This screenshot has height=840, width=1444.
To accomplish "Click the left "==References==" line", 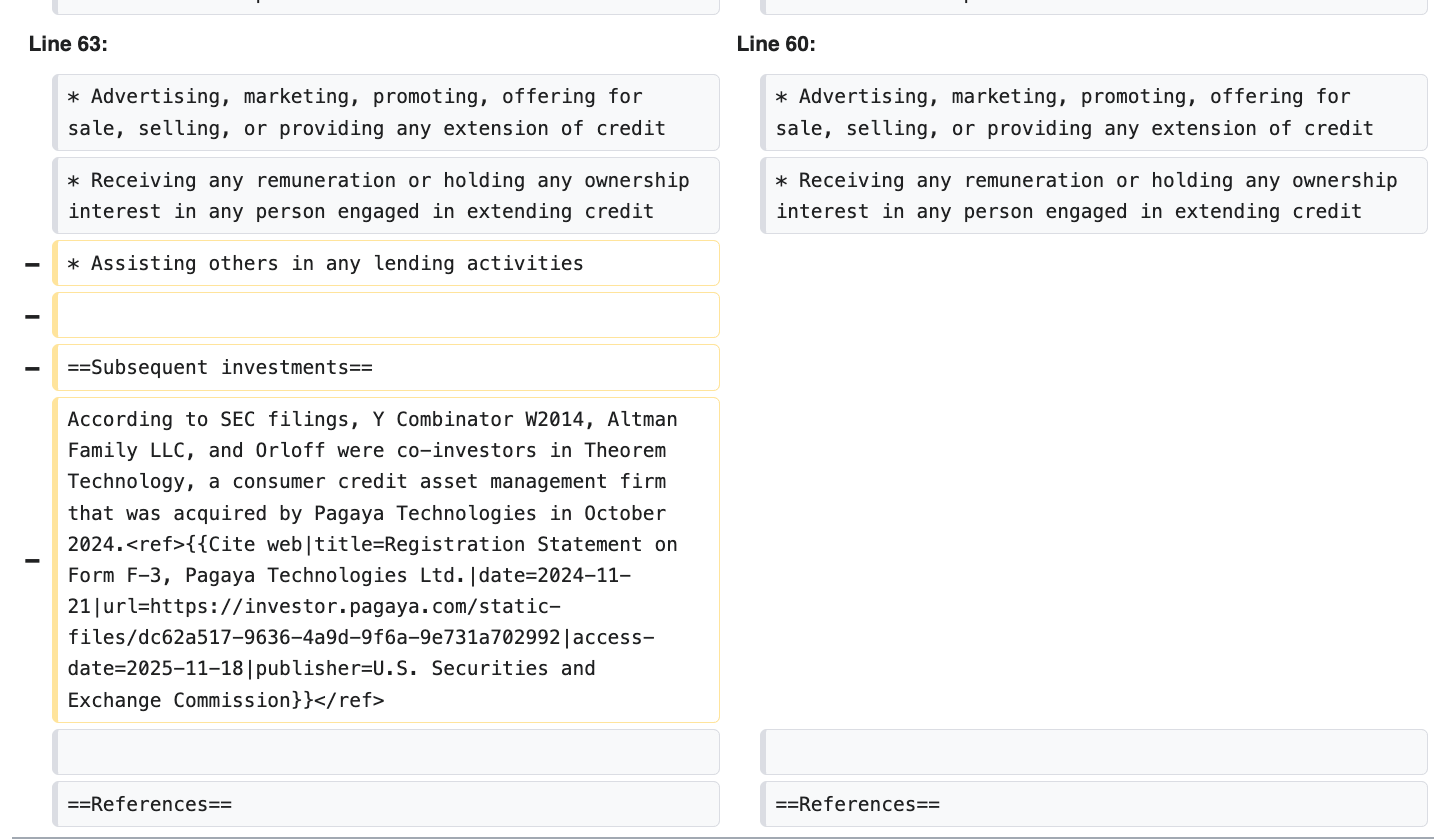I will pos(150,804).
